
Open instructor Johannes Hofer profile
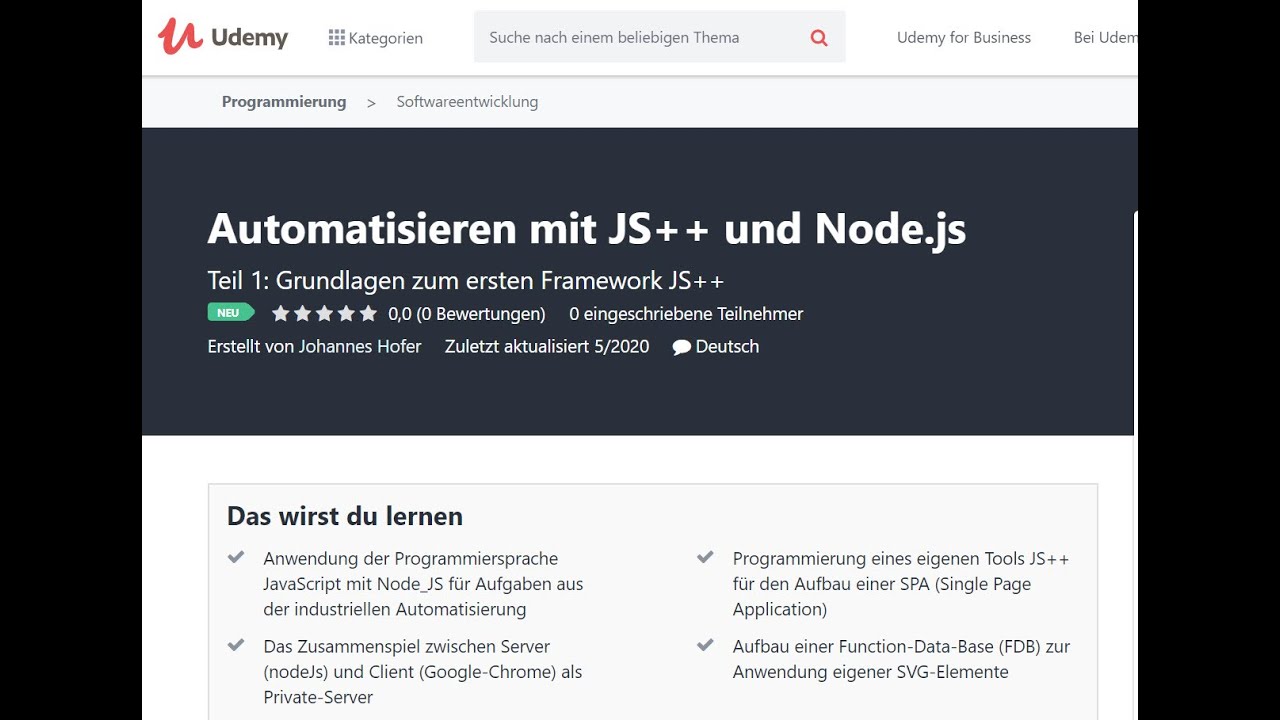pyautogui.click(x=360, y=347)
